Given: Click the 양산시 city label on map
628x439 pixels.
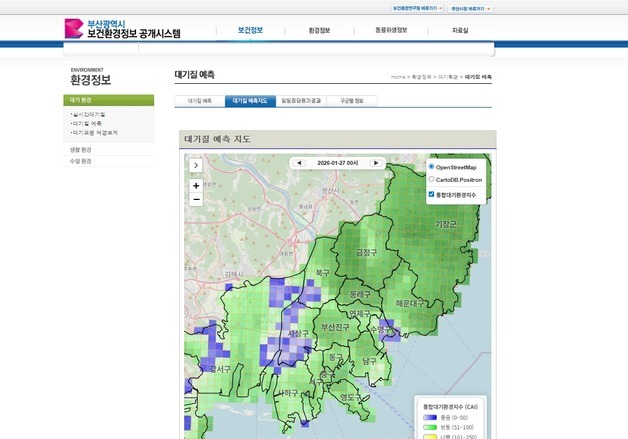Looking at the screenshot, I should point(331,191).
